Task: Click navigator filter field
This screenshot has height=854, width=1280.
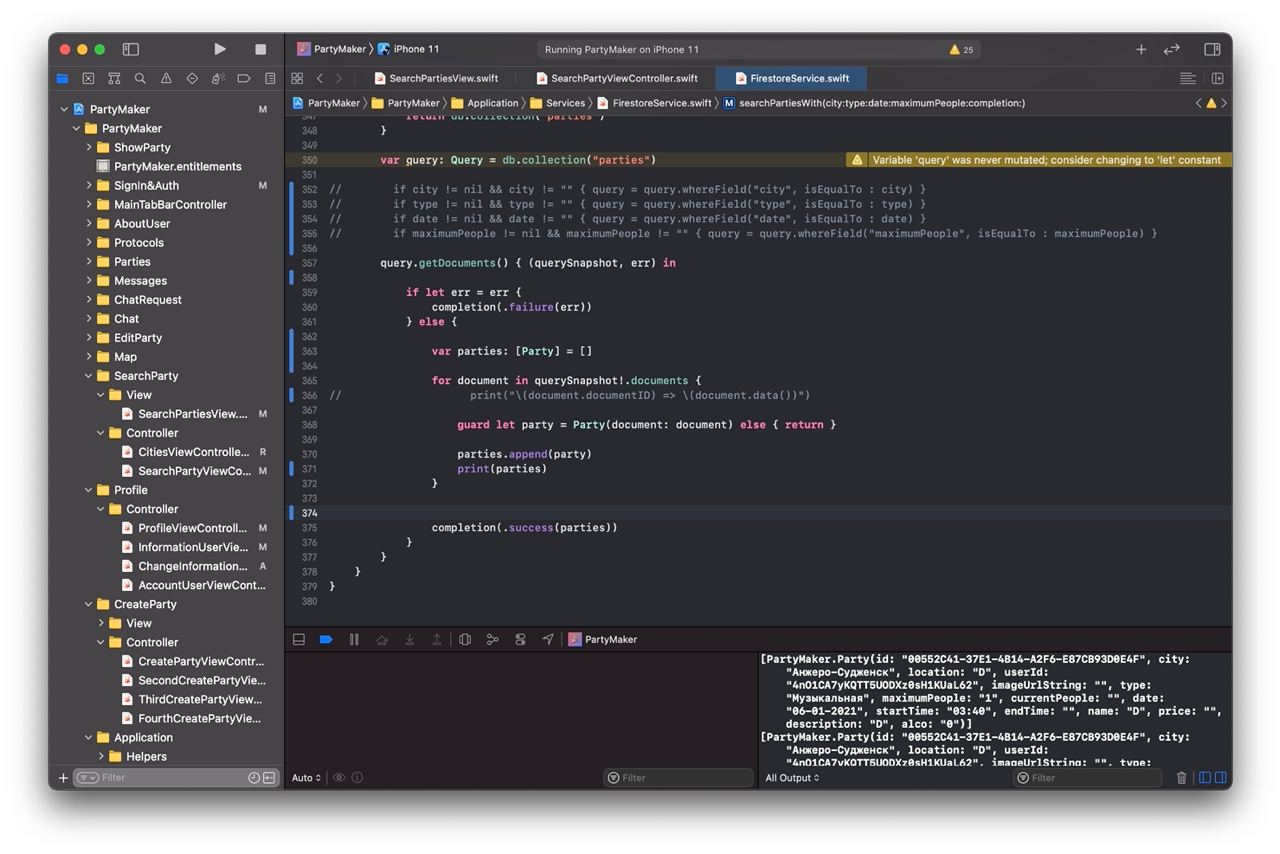Action: (x=176, y=778)
